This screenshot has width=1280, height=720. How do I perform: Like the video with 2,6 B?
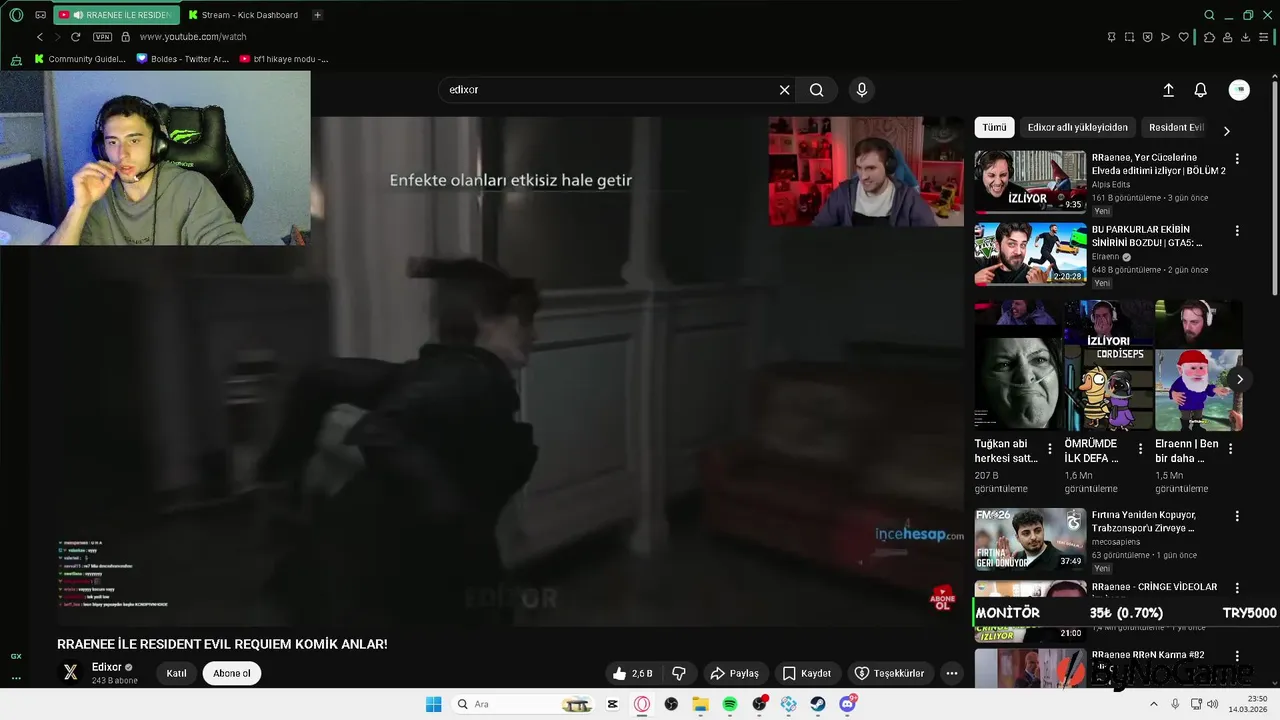(x=633, y=673)
